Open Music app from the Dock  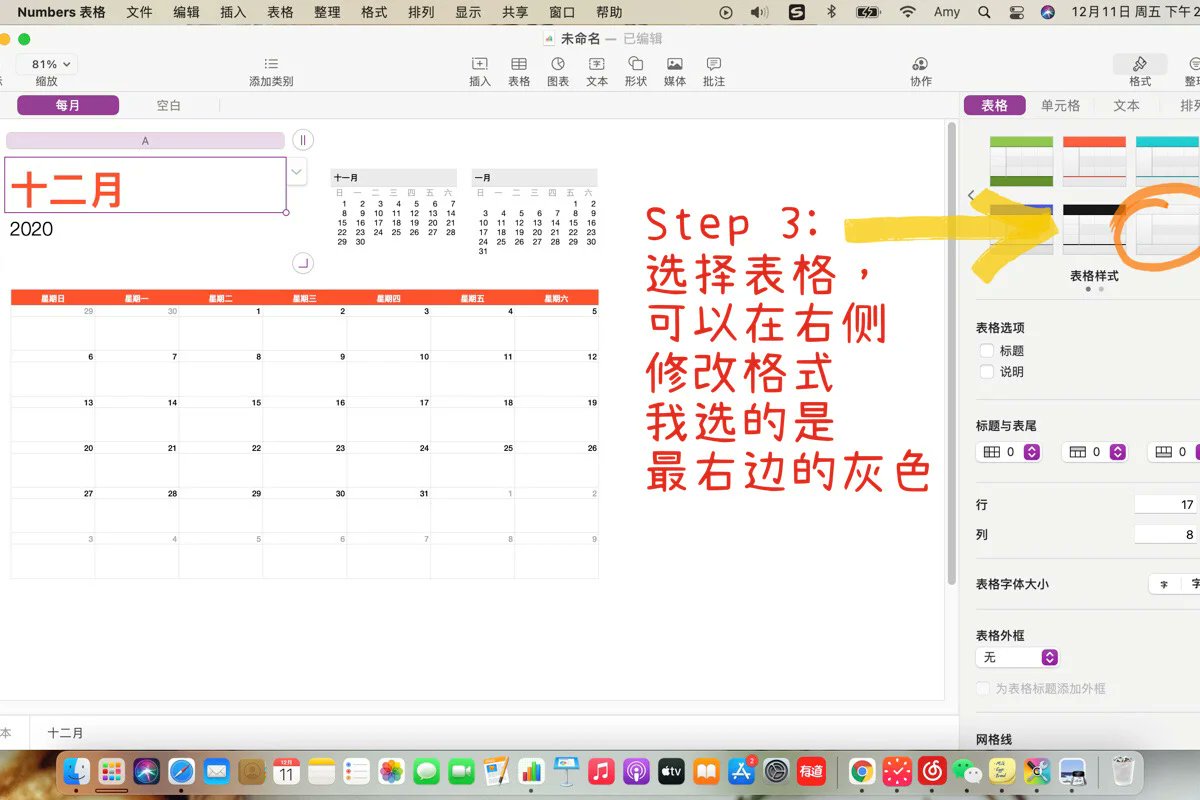(x=601, y=771)
